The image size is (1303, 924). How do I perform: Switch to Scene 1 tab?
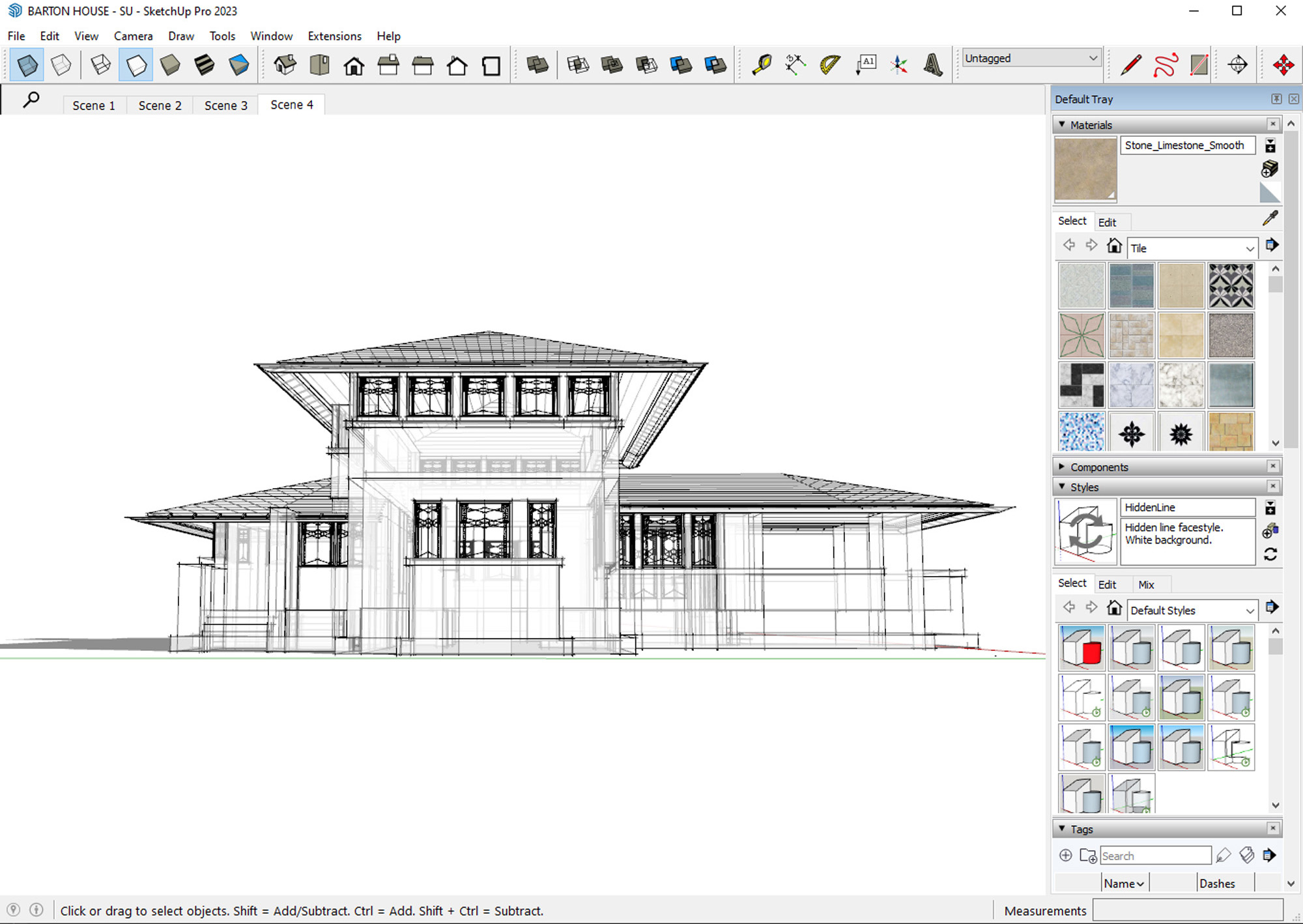[94, 105]
